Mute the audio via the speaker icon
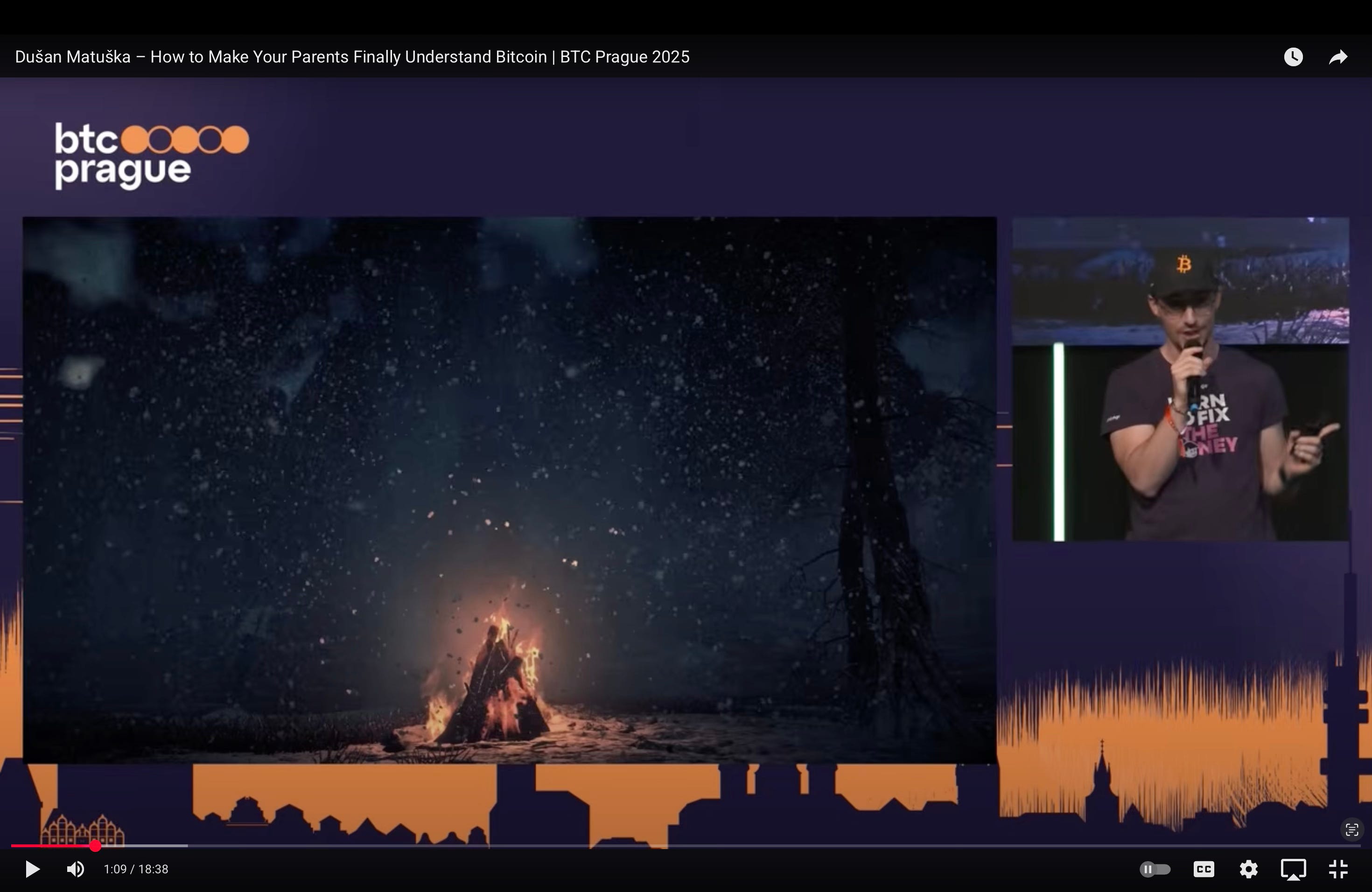 coord(76,869)
